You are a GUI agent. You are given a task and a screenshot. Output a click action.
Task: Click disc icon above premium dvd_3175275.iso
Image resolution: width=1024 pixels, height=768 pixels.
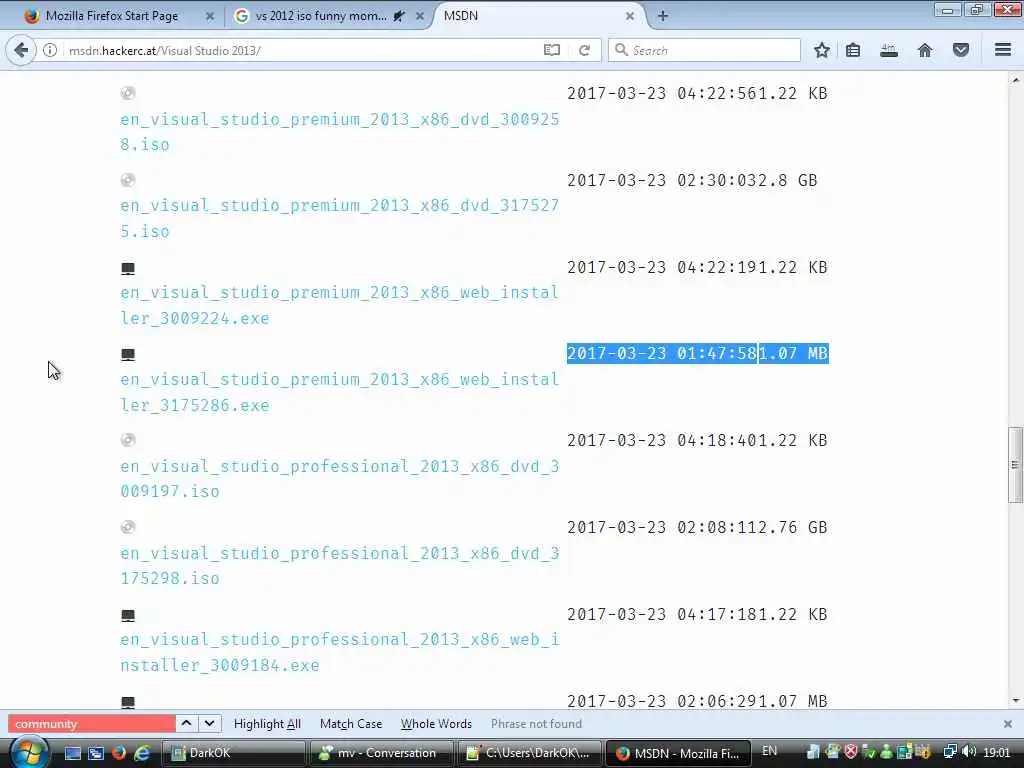[x=128, y=180]
